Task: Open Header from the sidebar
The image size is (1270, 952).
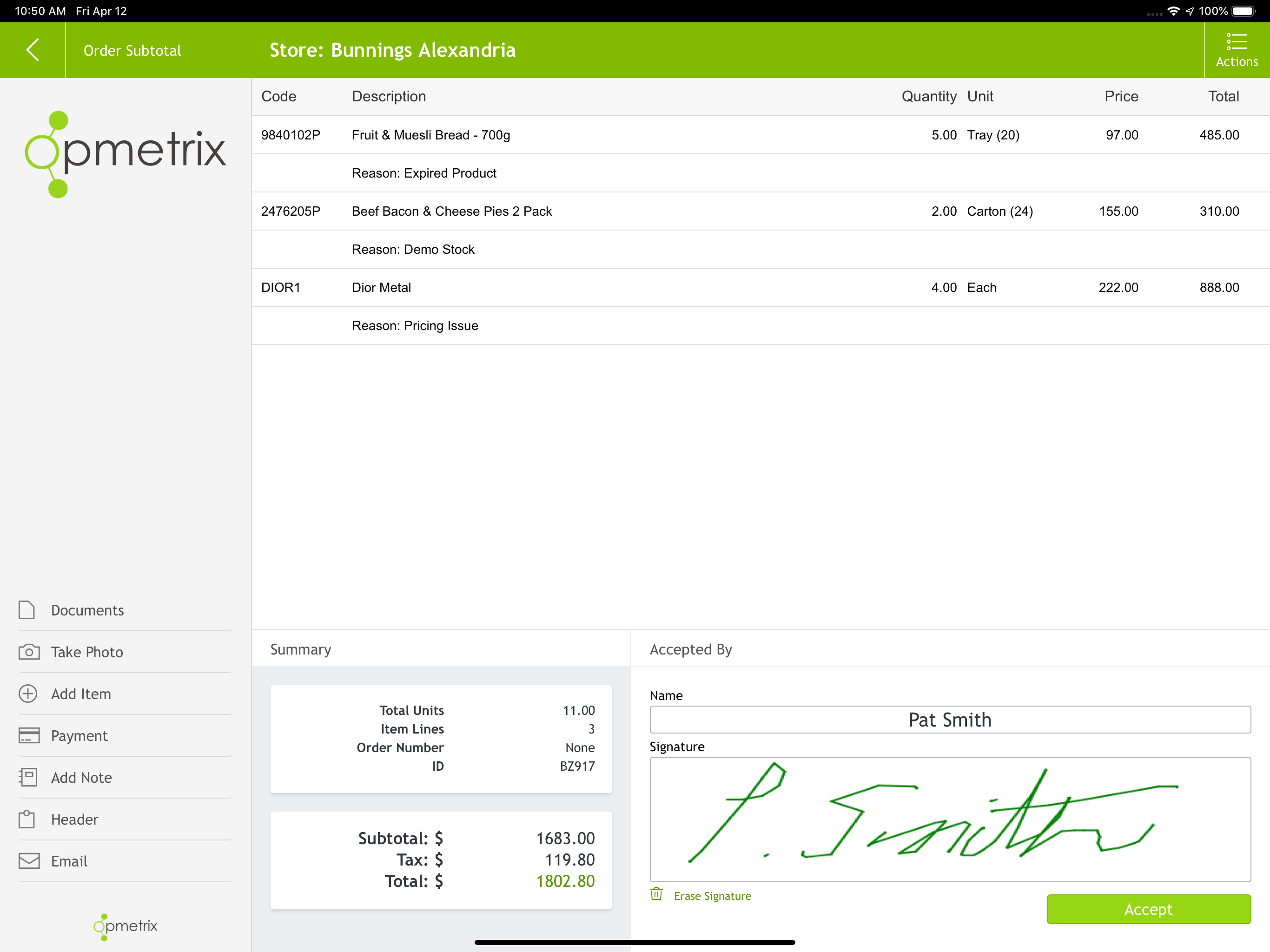Action: pyautogui.click(x=125, y=820)
